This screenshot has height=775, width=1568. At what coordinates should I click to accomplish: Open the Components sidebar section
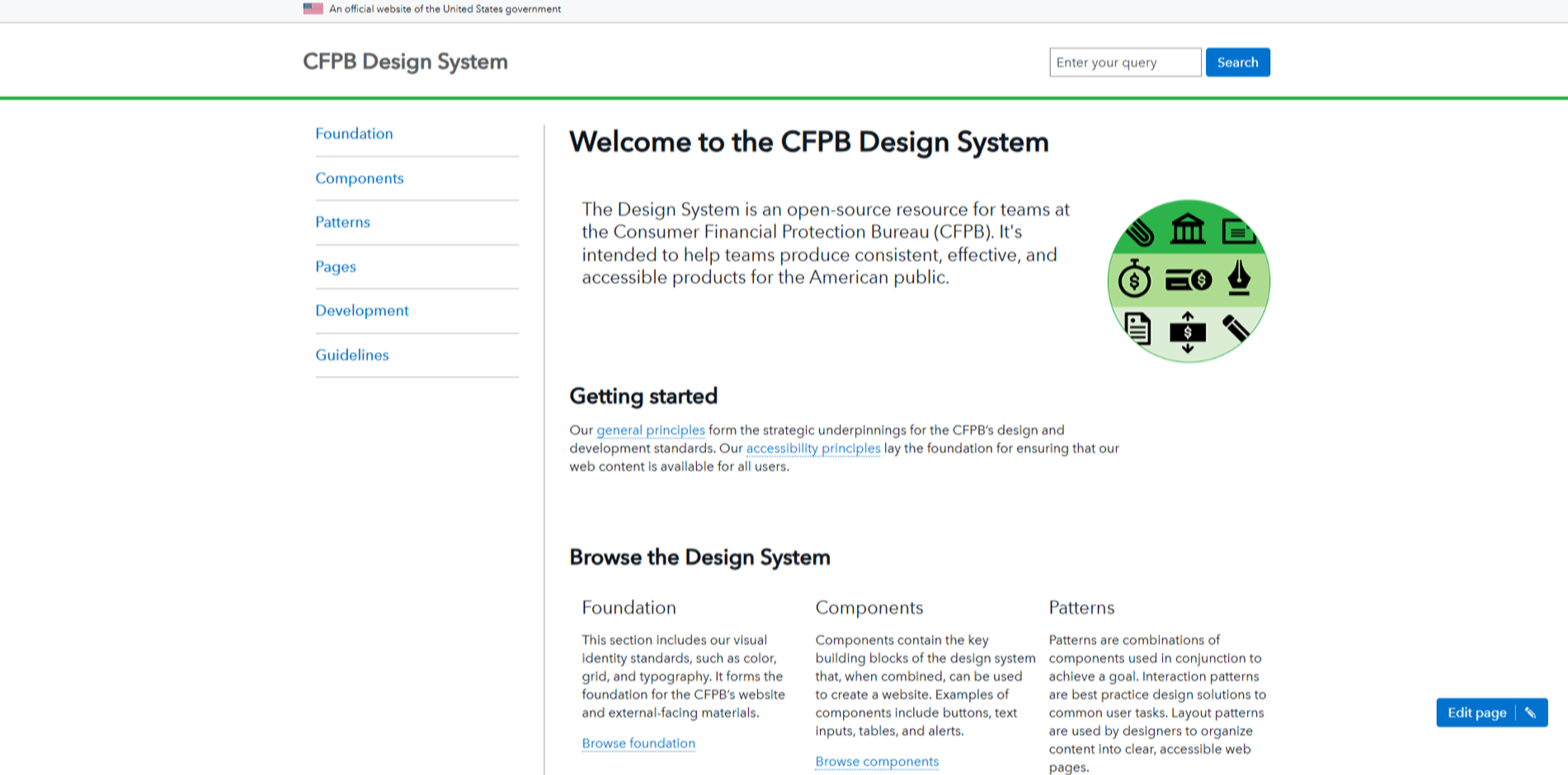pos(360,178)
